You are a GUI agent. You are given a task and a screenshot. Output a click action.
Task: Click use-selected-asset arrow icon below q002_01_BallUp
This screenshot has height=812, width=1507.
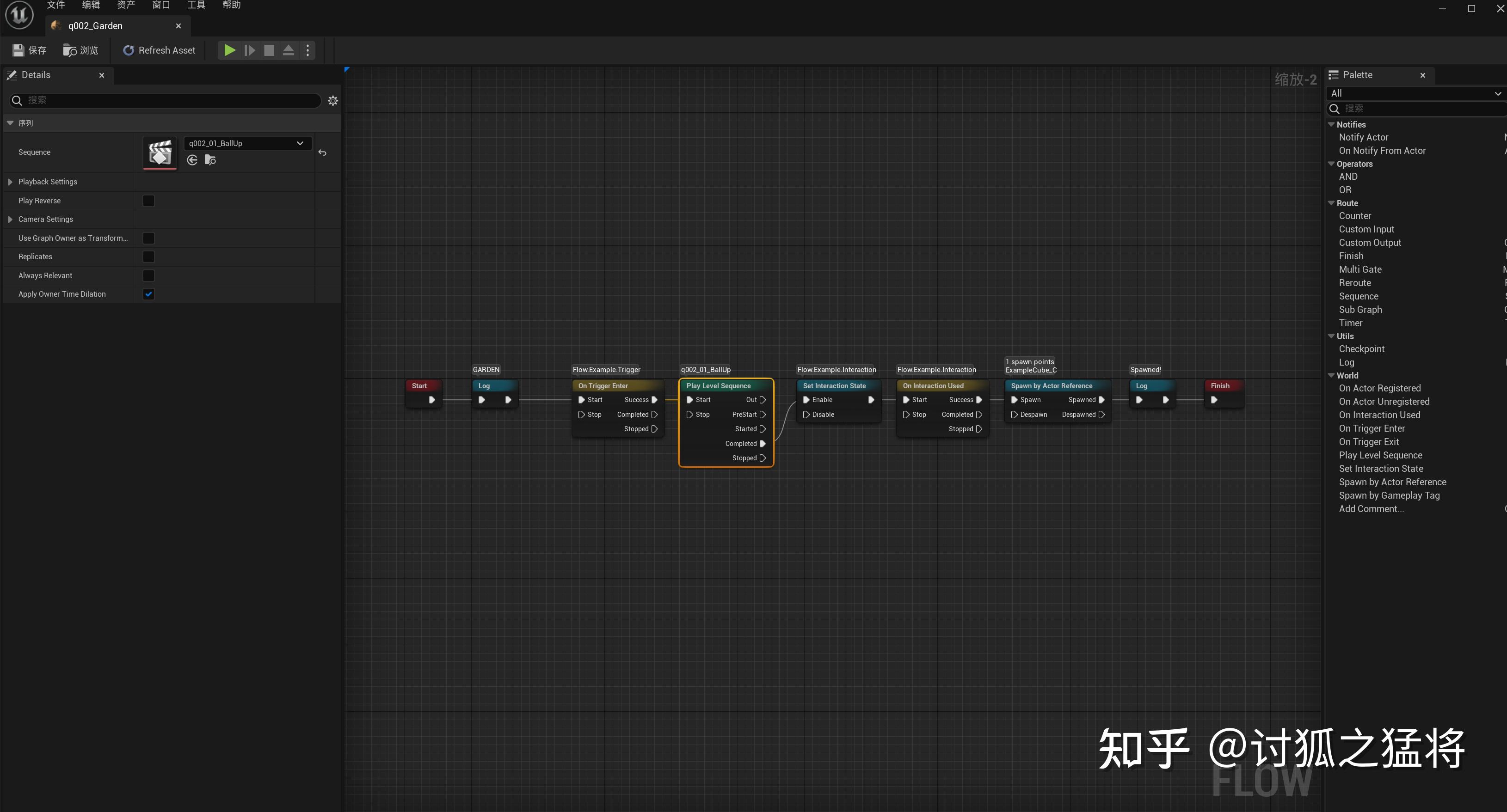[192, 159]
